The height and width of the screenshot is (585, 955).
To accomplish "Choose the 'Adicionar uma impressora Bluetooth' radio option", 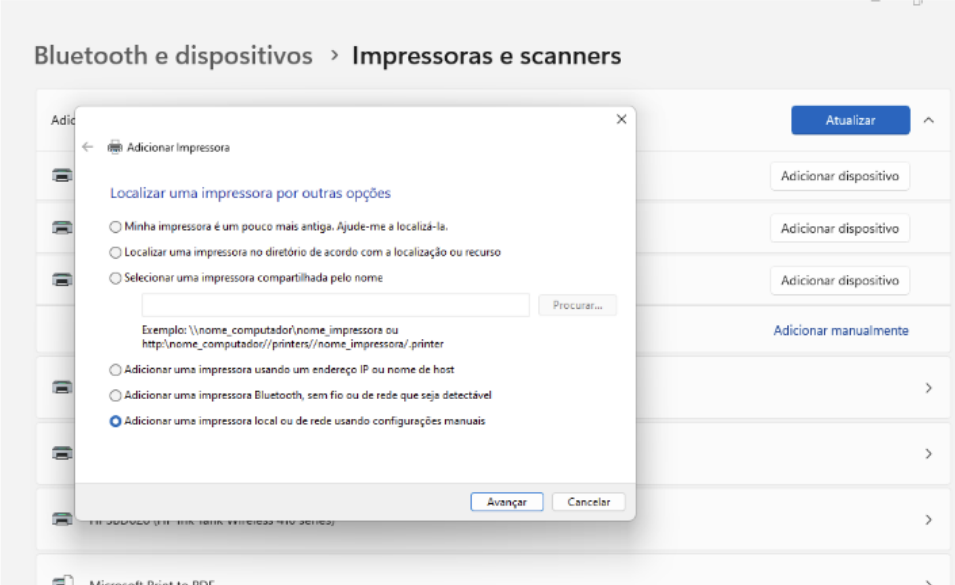I will pos(116,395).
